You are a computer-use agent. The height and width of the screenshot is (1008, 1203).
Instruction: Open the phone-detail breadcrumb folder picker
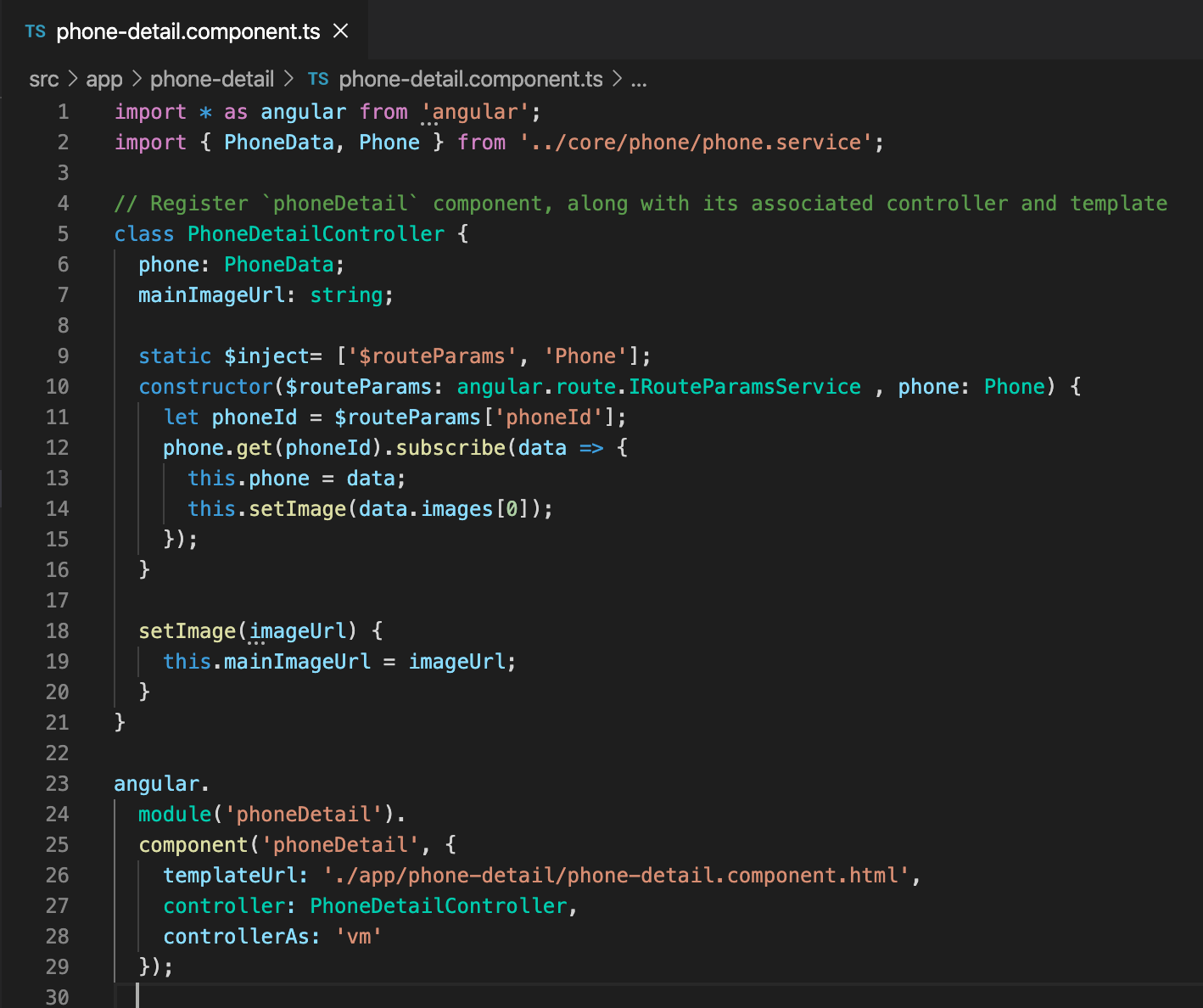tap(212, 78)
